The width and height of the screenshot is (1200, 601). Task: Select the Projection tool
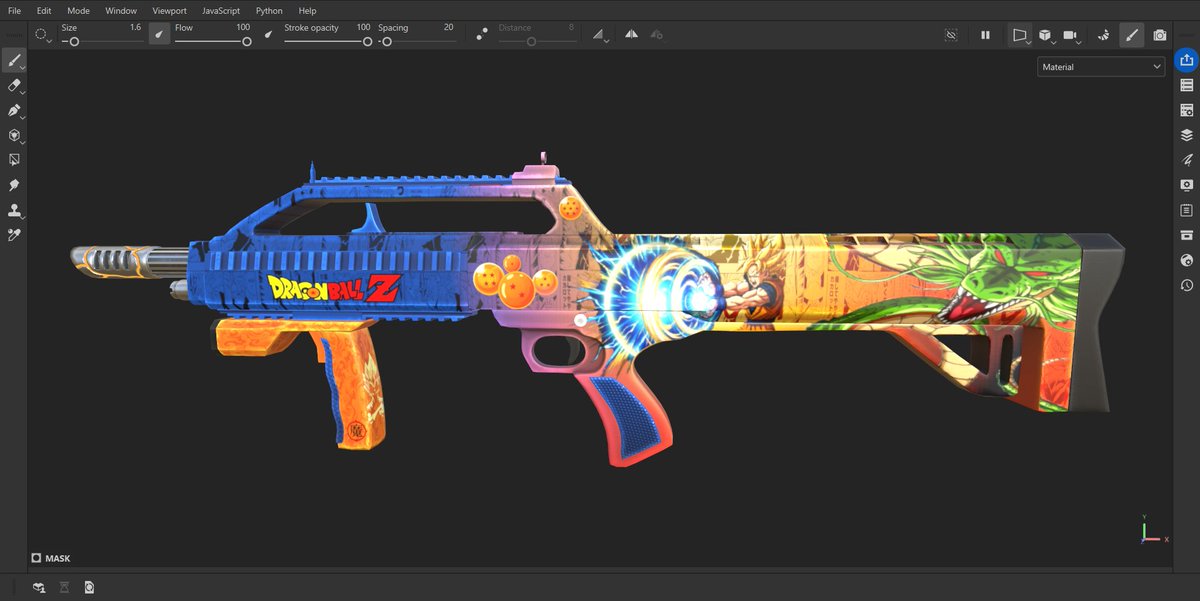(x=14, y=110)
